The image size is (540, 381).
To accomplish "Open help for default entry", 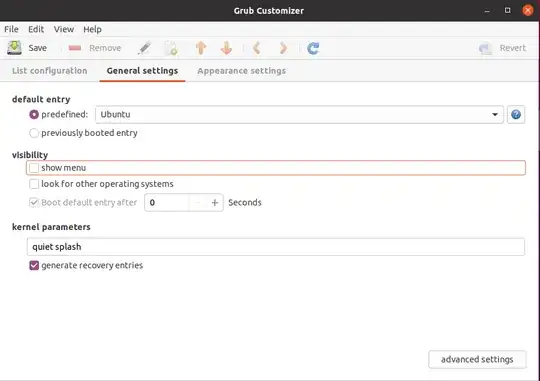I will 516,114.
